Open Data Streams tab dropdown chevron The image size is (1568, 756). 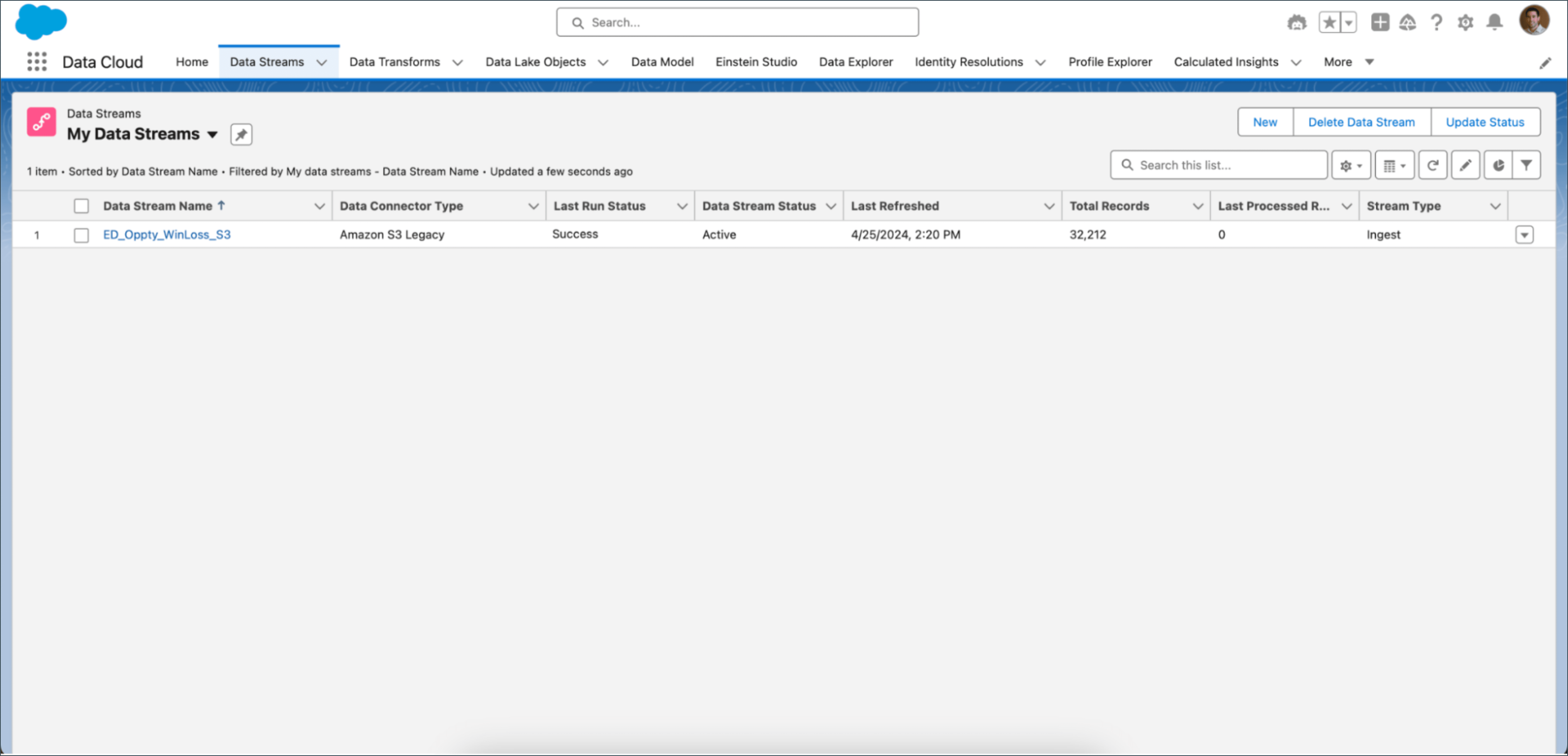321,62
